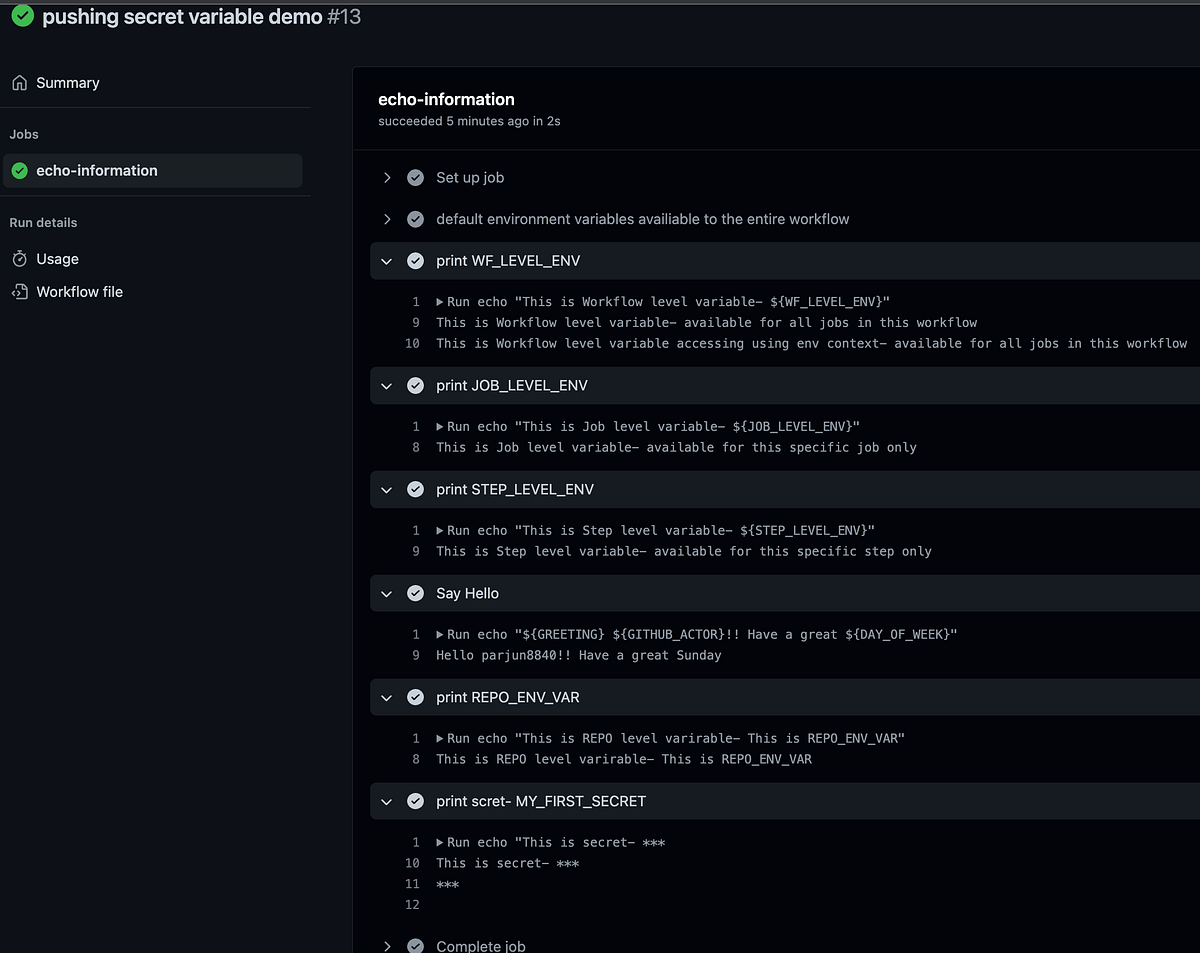
Task: Click the Summary home icon
Action: coord(20,83)
